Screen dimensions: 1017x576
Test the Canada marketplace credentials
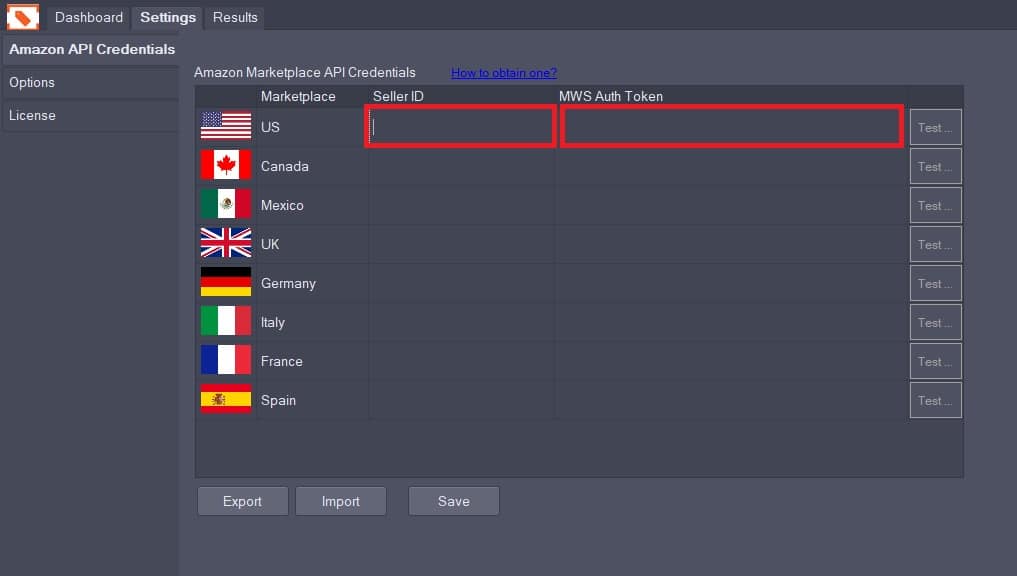tap(935, 166)
